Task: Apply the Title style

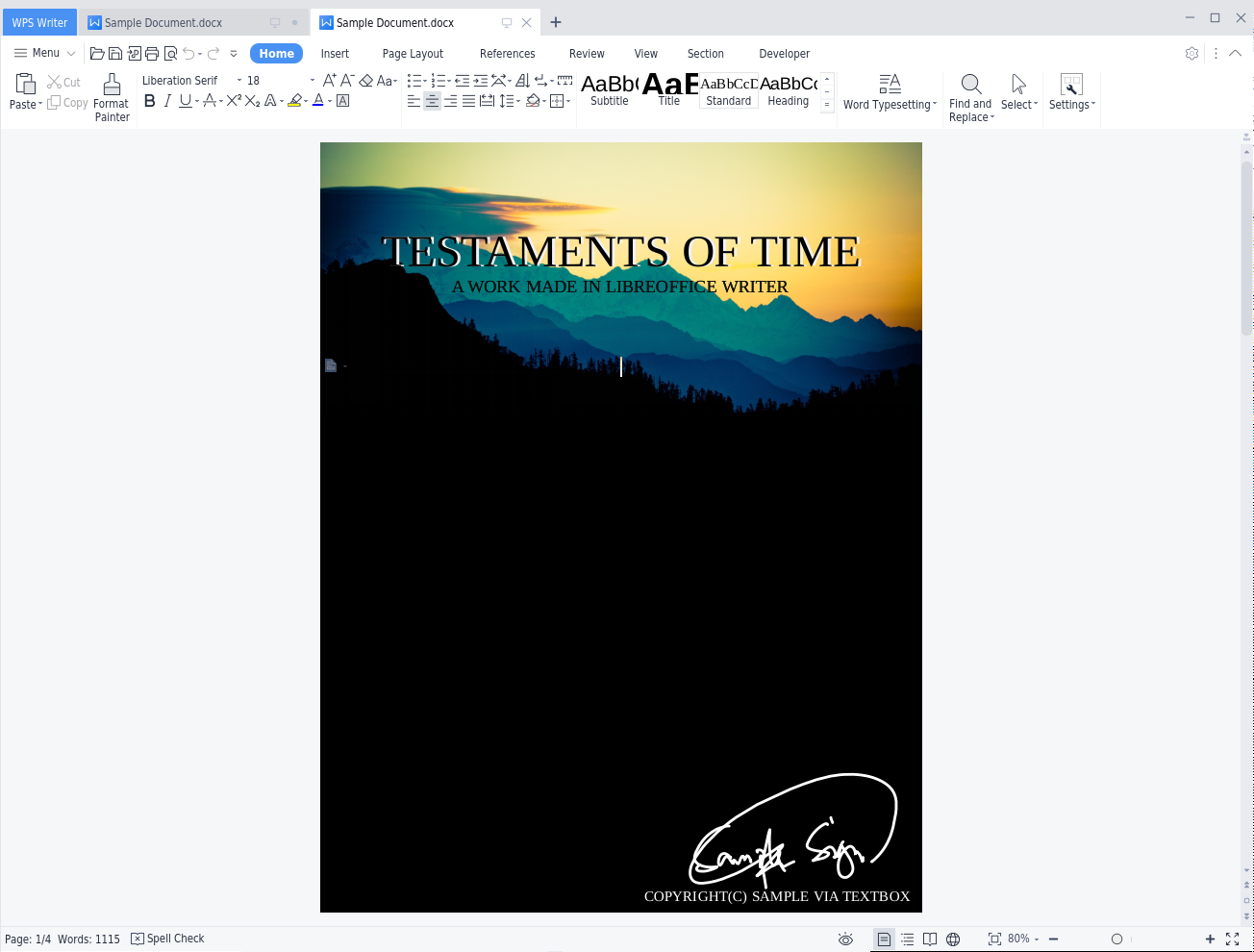Action: pyautogui.click(x=669, y=90)
